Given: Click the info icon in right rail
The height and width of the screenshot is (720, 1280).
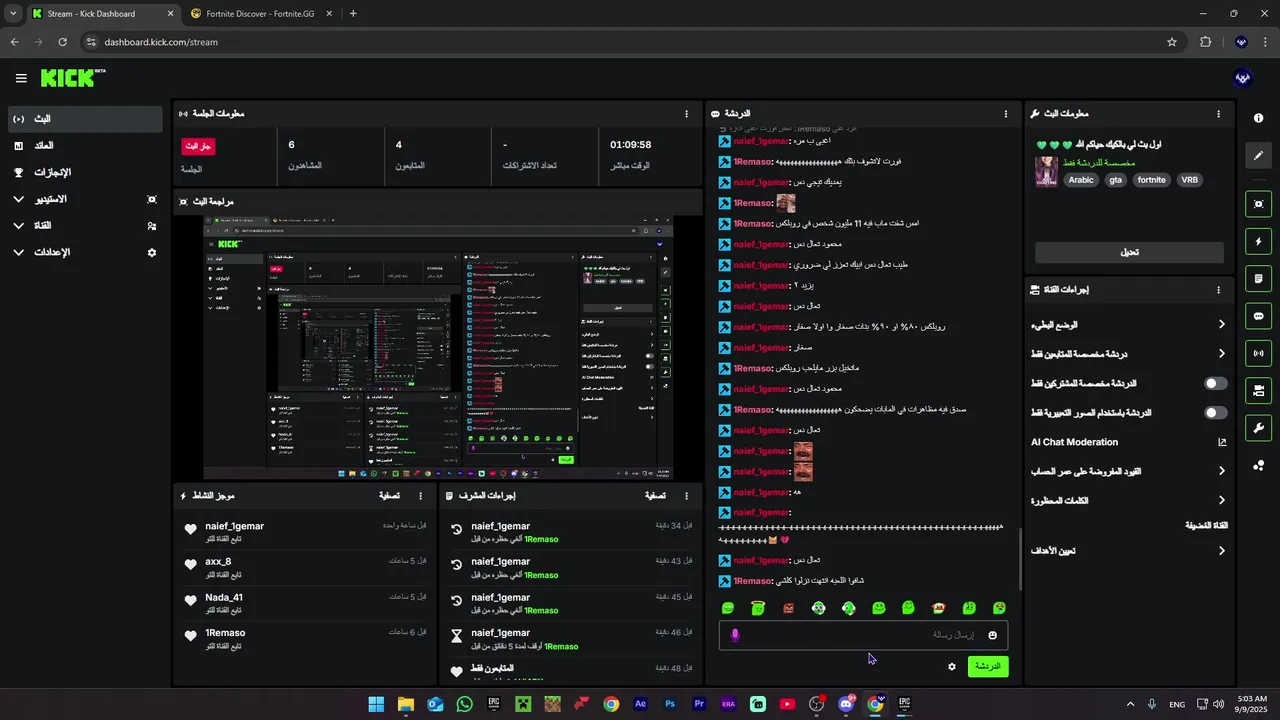Looking at the screenshot, I should pyautogui.click(x=1258, y=118).
